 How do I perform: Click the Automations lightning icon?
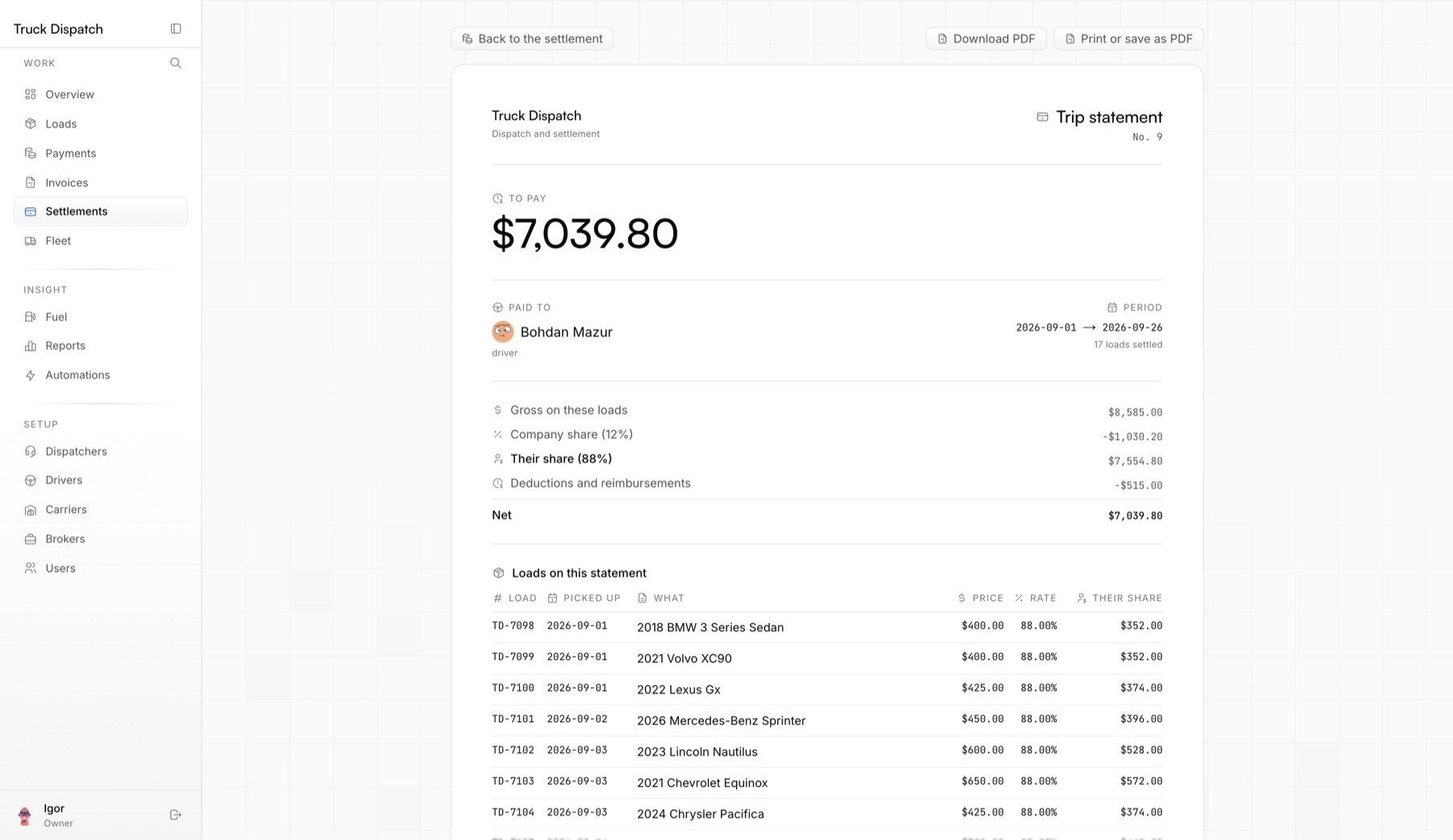[31, 375]
